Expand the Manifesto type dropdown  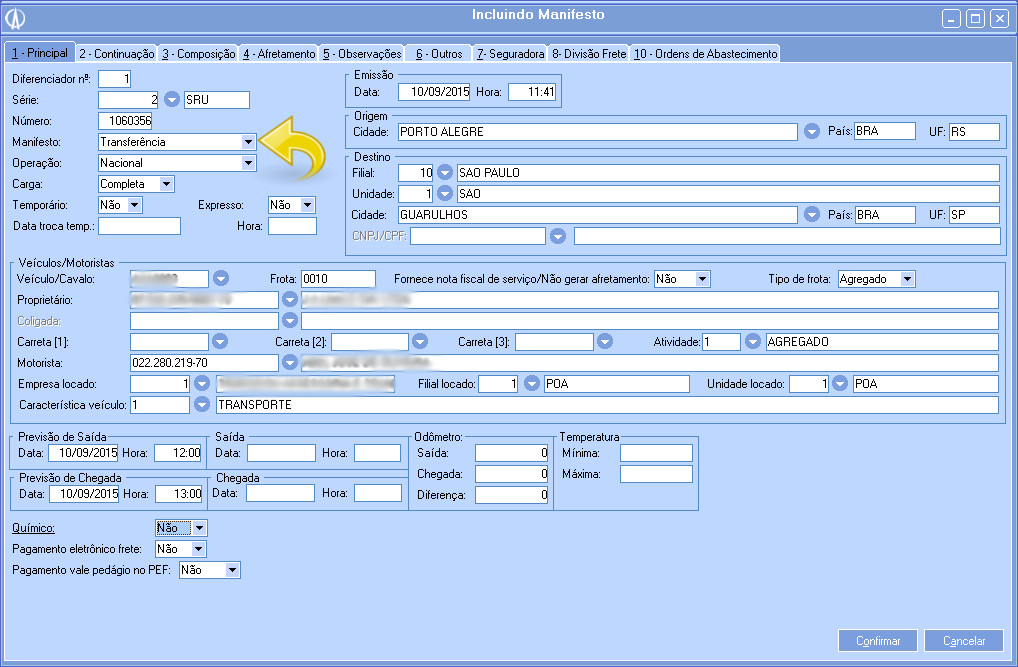pos(248,142)
